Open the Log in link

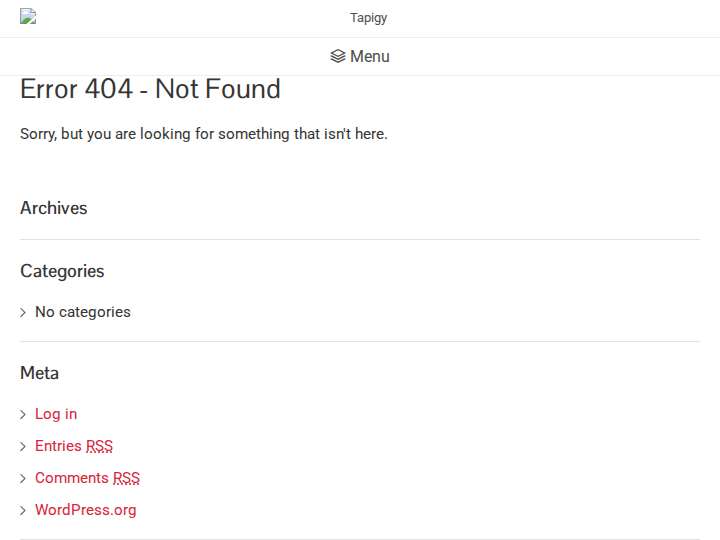click(56, 414)
